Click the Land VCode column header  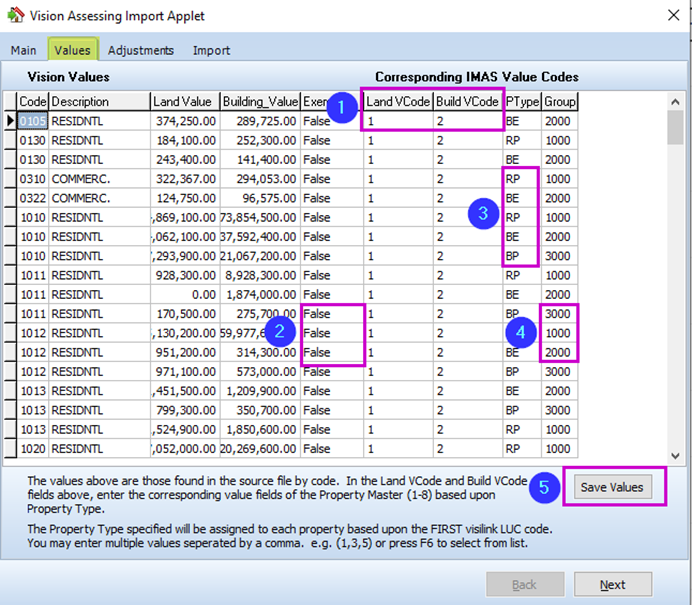(x=398, y=101)
